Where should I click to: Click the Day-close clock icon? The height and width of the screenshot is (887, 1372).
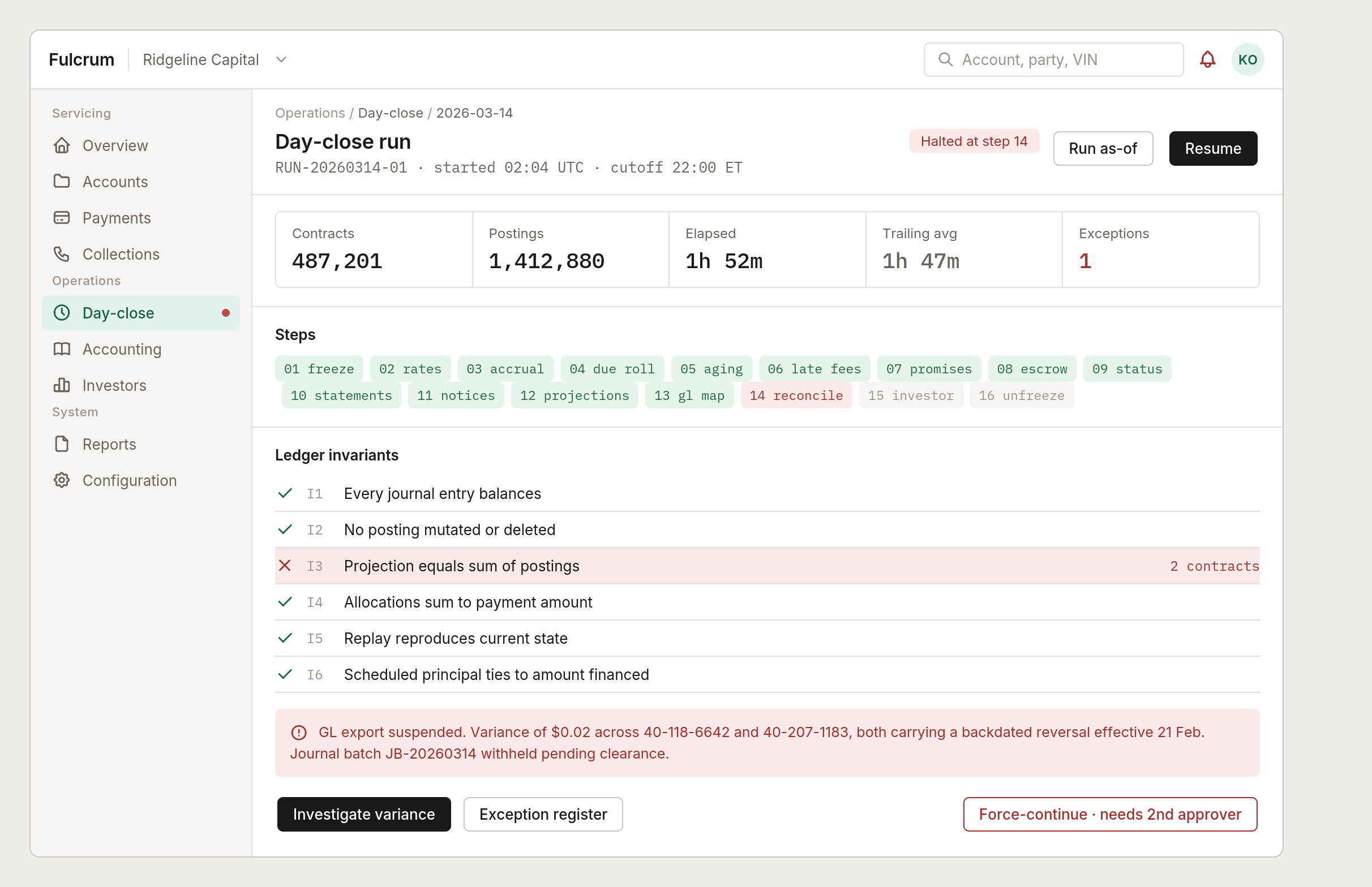pyautogui.click(x=62, y=313)
